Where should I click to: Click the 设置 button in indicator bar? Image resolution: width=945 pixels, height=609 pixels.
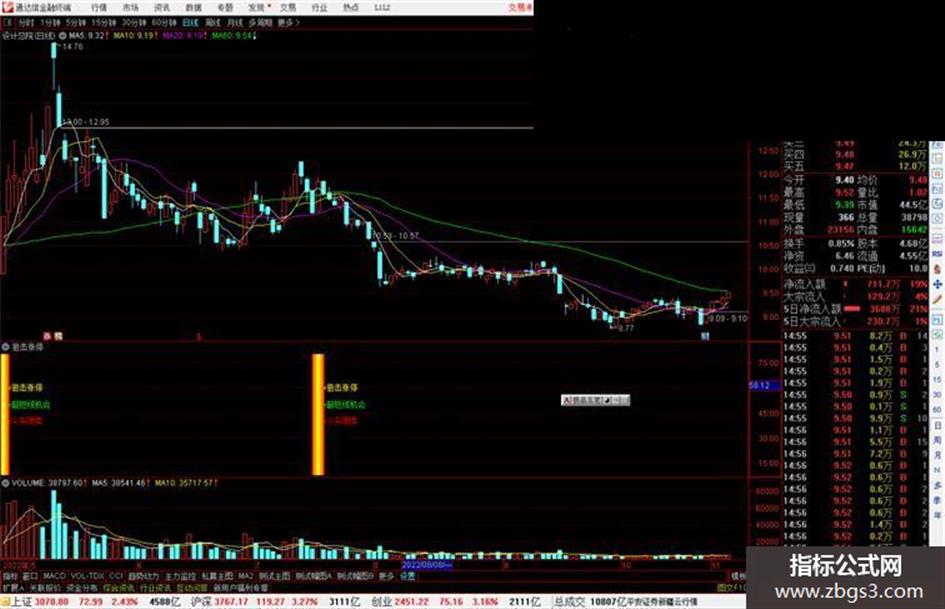[407, 576]
